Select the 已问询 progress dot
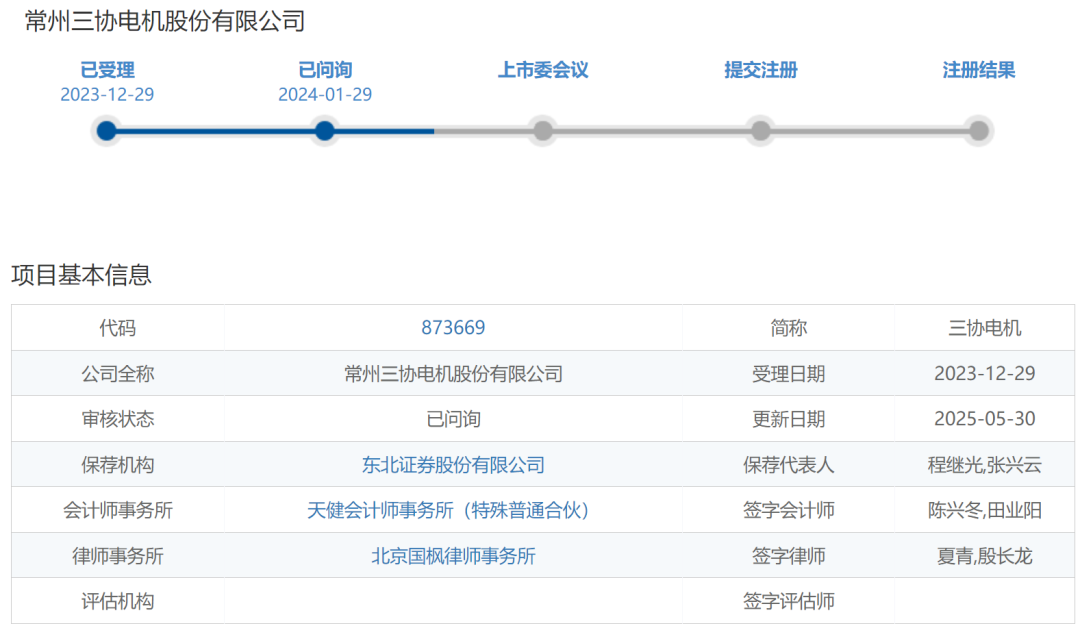This screenshot has width=1080, height=628. pyautogui.click(x=324, y=131)
